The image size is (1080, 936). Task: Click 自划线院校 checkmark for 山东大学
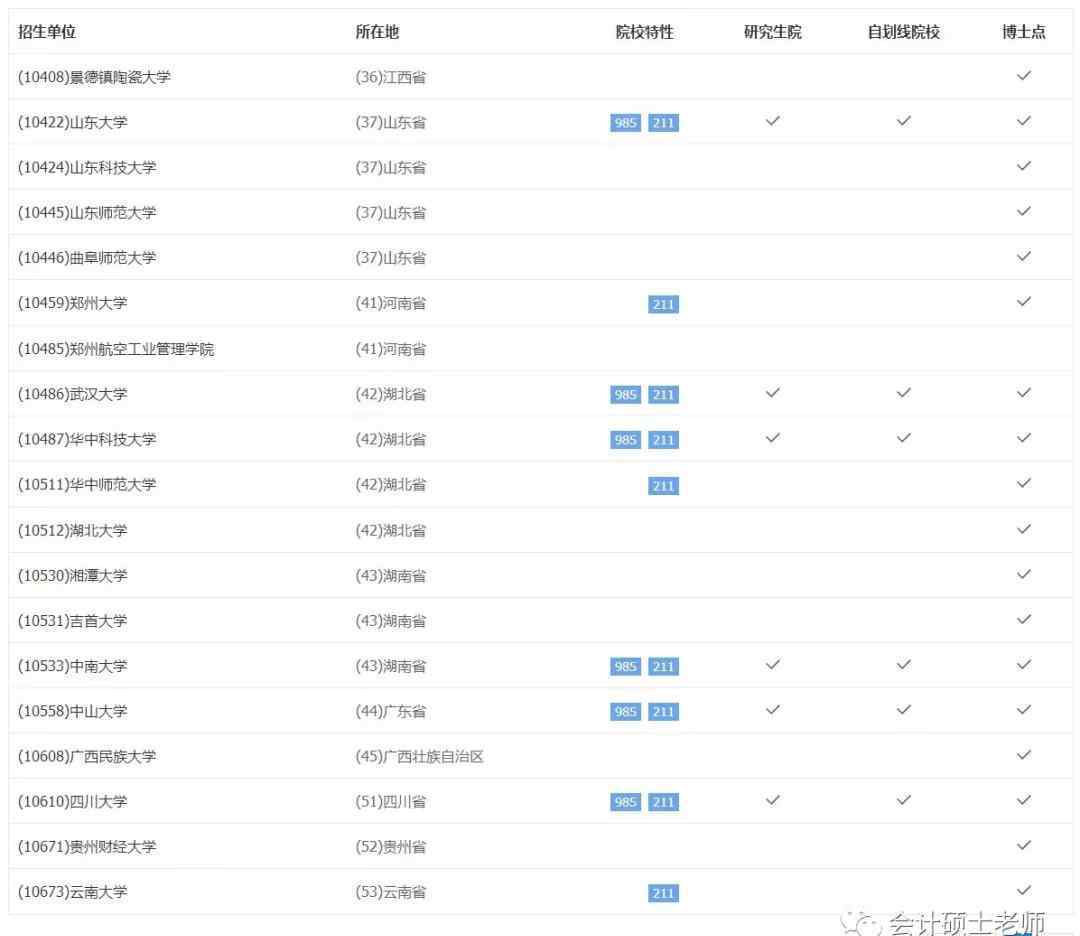click(x=904, y=121)
